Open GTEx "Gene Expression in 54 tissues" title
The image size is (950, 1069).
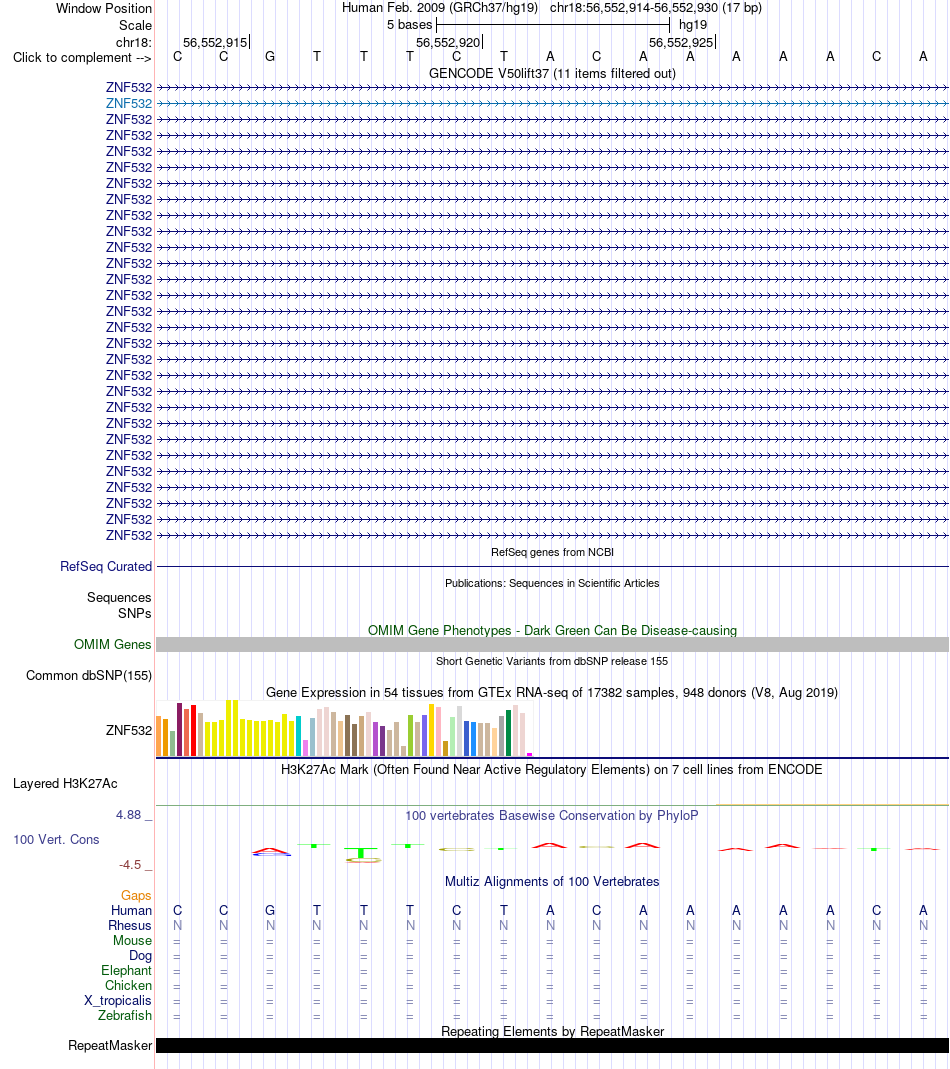click(552, 692)
